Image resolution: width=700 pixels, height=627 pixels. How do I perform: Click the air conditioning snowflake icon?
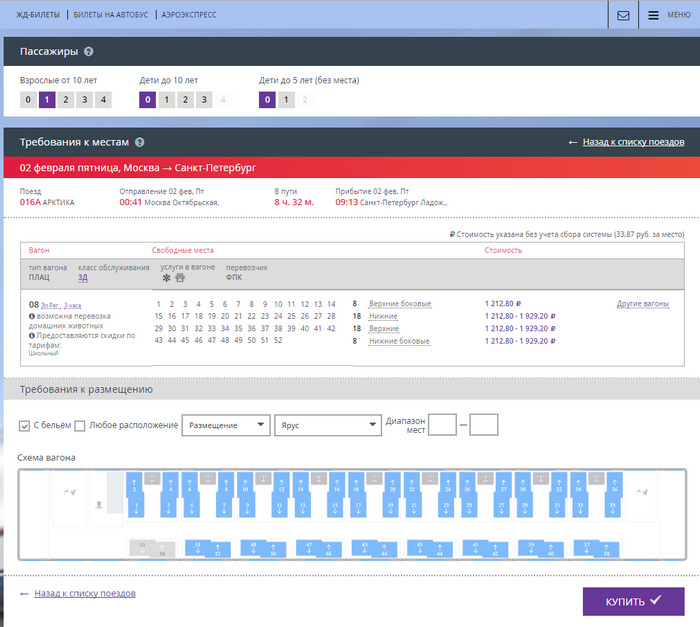pos(166,278)
